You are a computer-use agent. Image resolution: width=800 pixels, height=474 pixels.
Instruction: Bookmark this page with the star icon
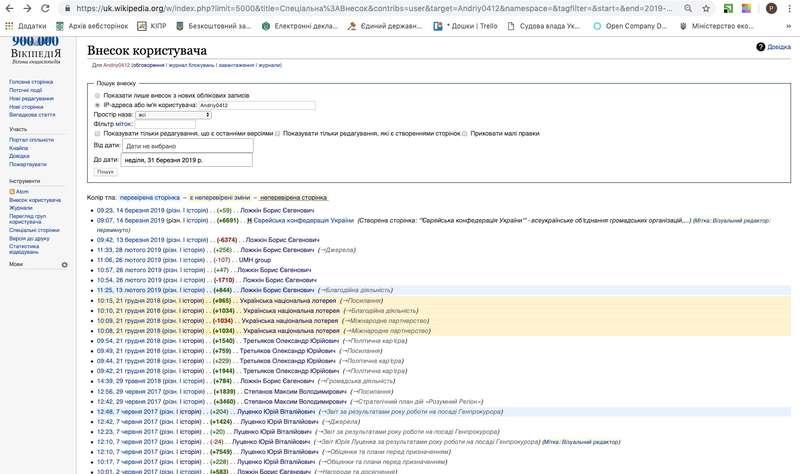point(706,7)
